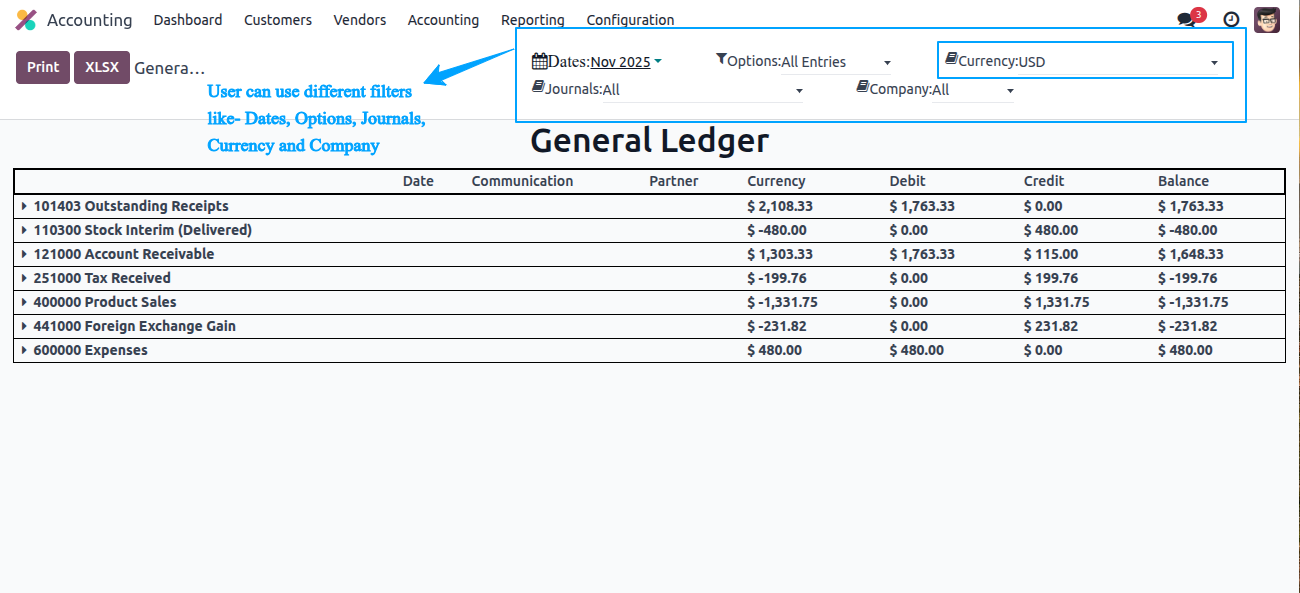Expand 101403 Outstanding Receipts row
The image size is (1300, 593).
pyautogui.click(x=24, y=206)
